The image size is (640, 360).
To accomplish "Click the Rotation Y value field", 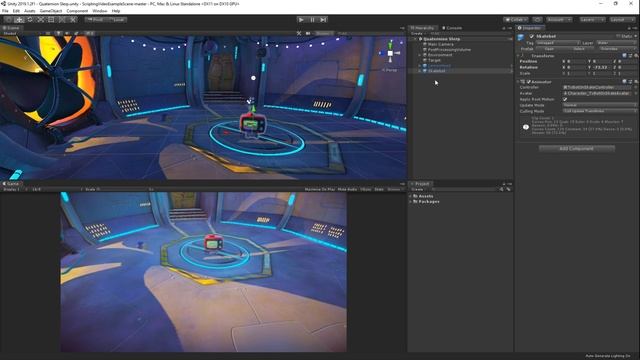I will click(601, 67).
